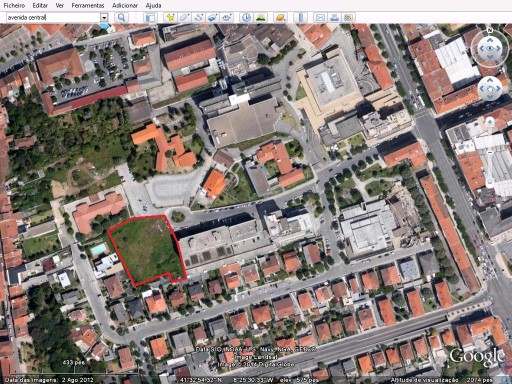512x384 pixels.
Task: Email the view with envelope icon
Action: point(320,17)
